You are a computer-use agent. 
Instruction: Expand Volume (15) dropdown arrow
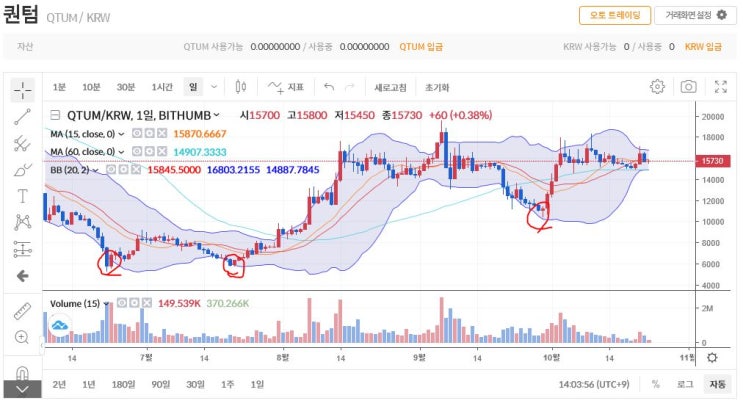(107, 304)
